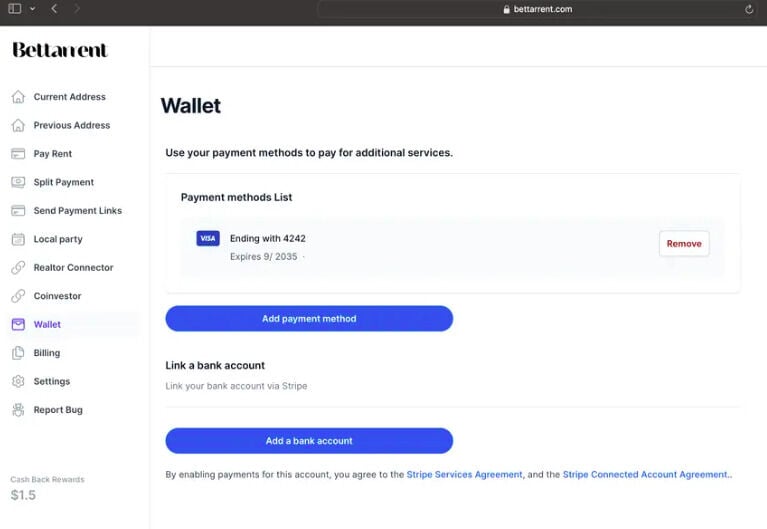Viewport: 767px width, 529px height.
Task: Toggle the browser sidebar icon
Action: [15, 9]
